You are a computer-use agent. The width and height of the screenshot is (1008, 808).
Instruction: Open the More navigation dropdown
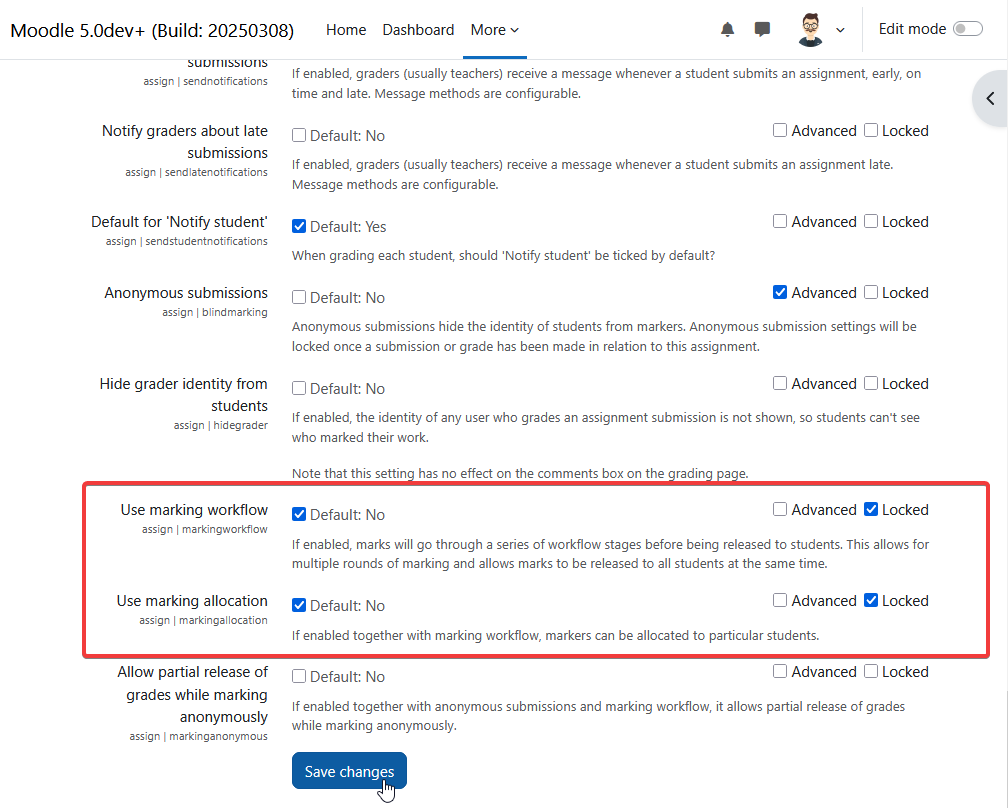(494, 30)
